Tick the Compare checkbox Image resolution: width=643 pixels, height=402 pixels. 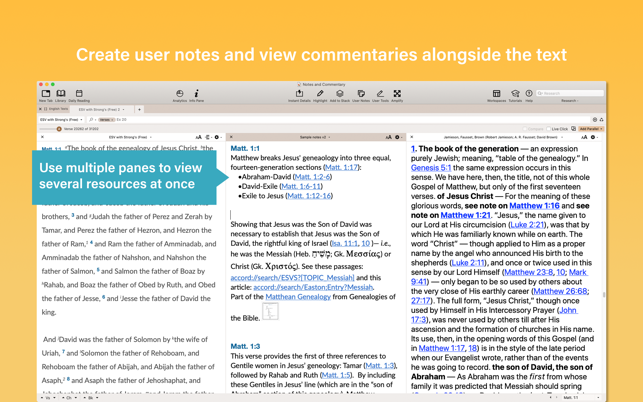click(524, 129)
